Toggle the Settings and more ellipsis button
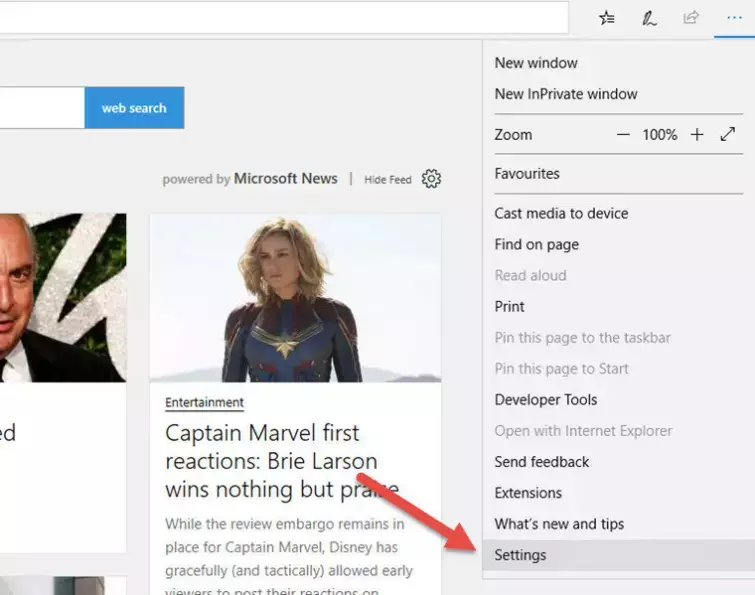Screen dimensions: 755x595 click(x=734, y=18)
